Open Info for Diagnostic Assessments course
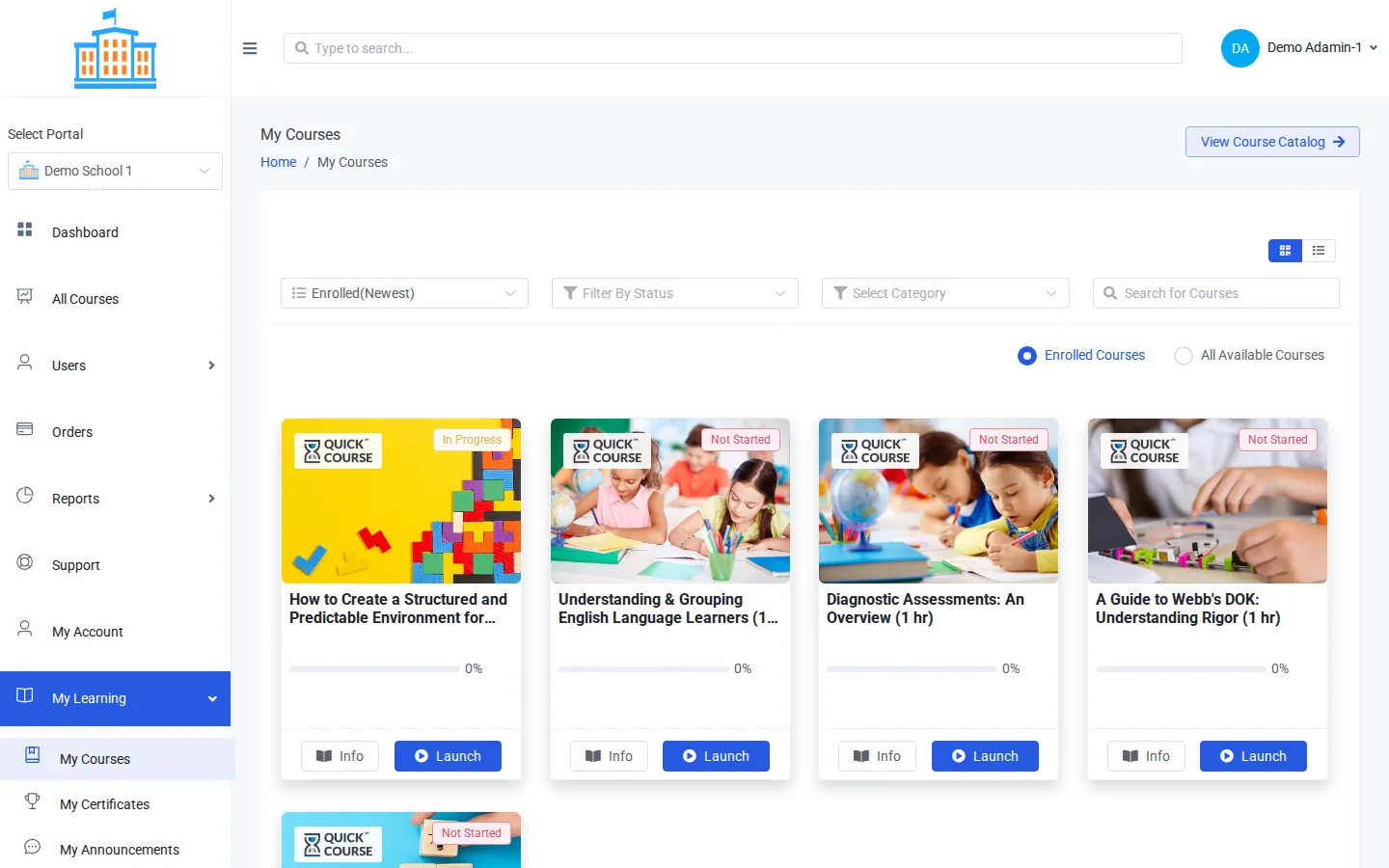This screenshot has width=1389, height=868. click(877, 756)
